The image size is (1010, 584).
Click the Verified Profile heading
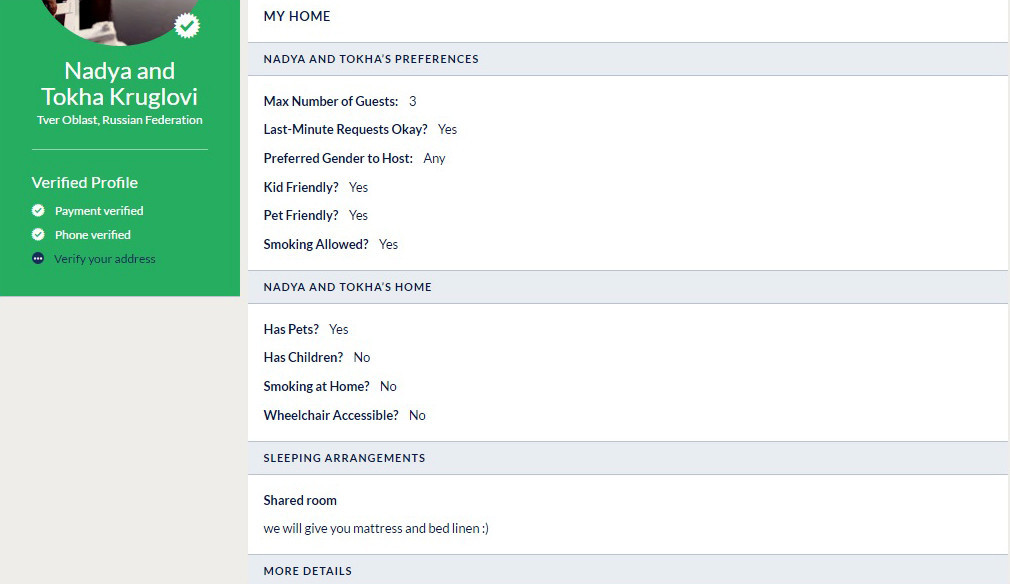(x=84, y=183)
